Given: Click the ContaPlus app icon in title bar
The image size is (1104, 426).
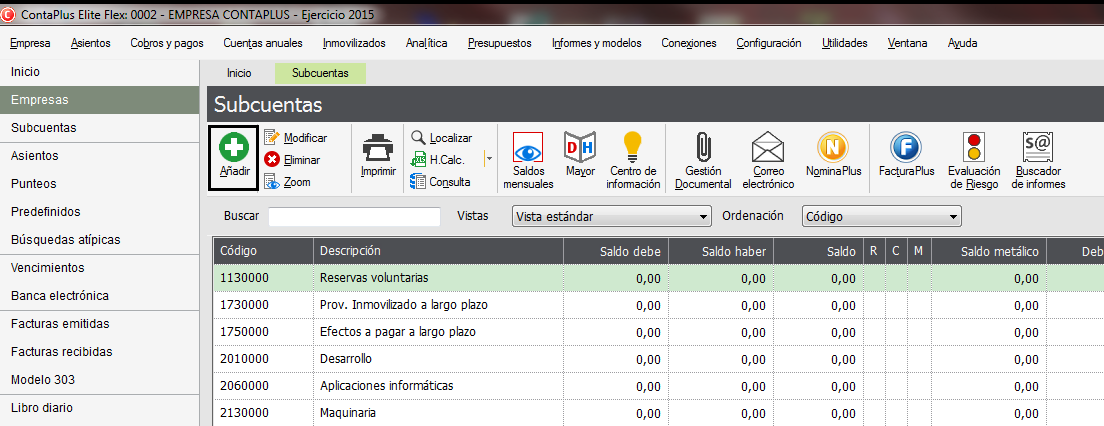Looking at the screenshot, I should (x=9, y=14).
